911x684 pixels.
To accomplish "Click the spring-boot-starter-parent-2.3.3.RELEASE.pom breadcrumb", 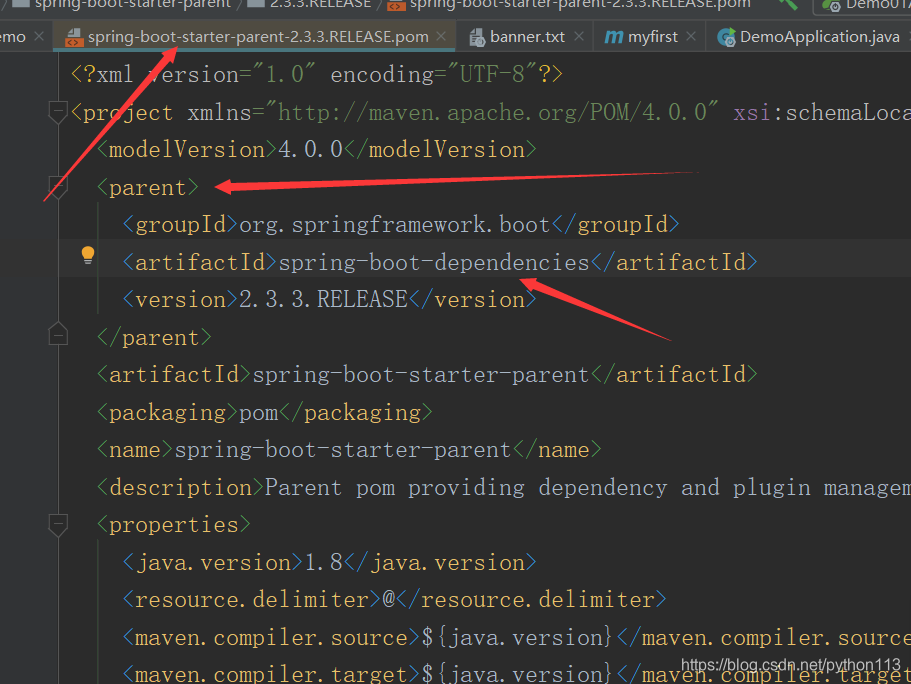I will [570, 5].
